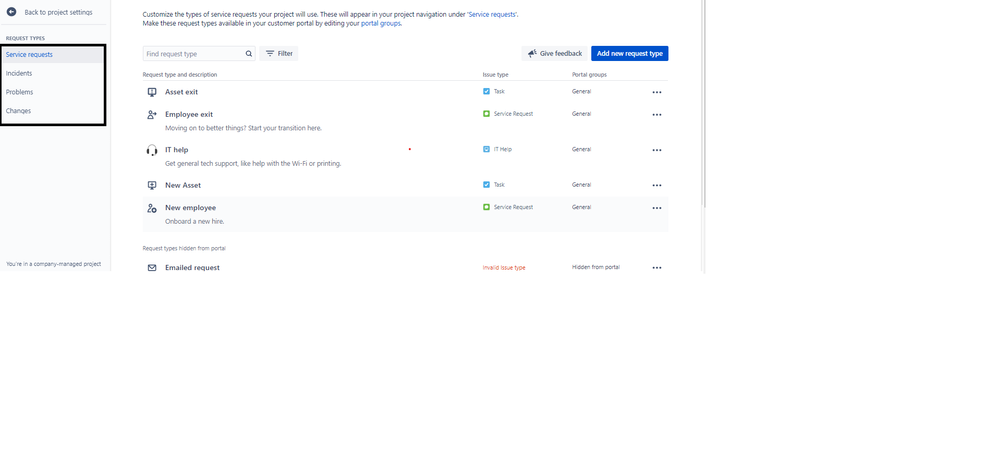Go back to project settings
Image resolution: width=998 pixels, height=463 pixels.
pos(59,12)
